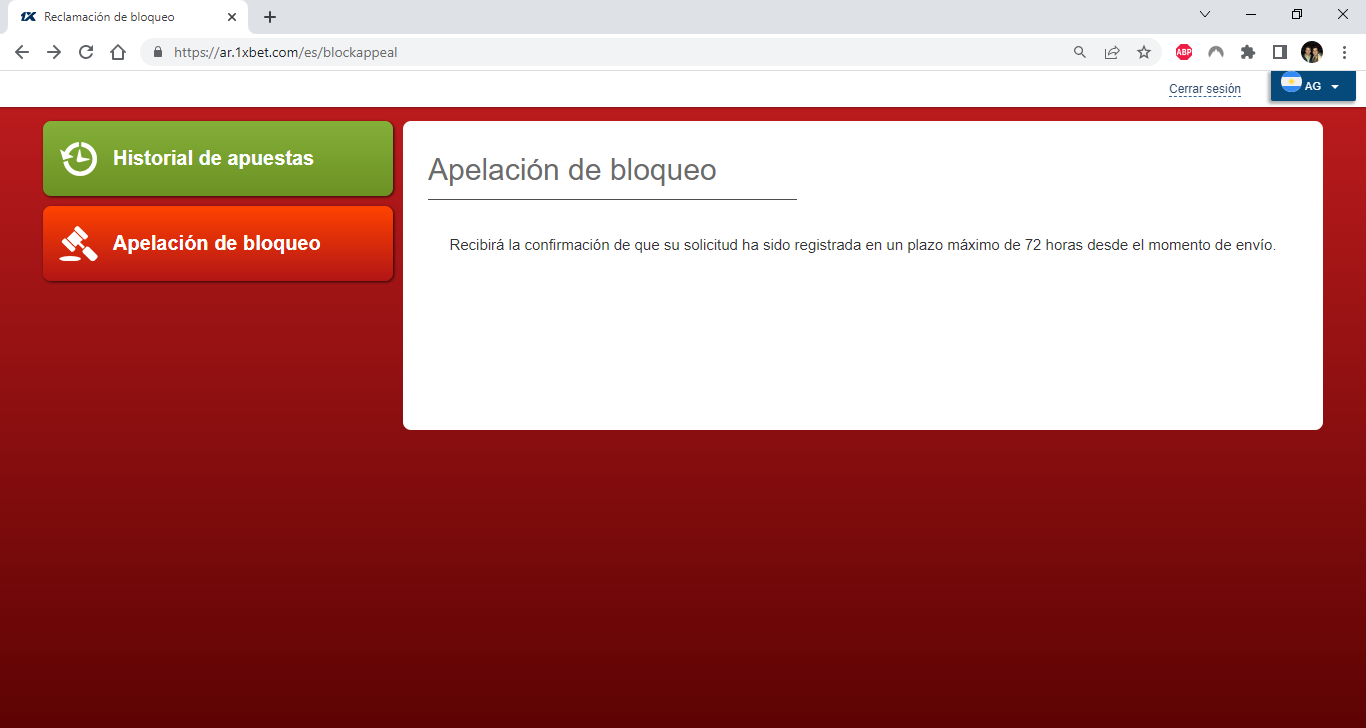Screen dimensions: 1366x728
Task: View site lock security info
Action: click(157, 52)
